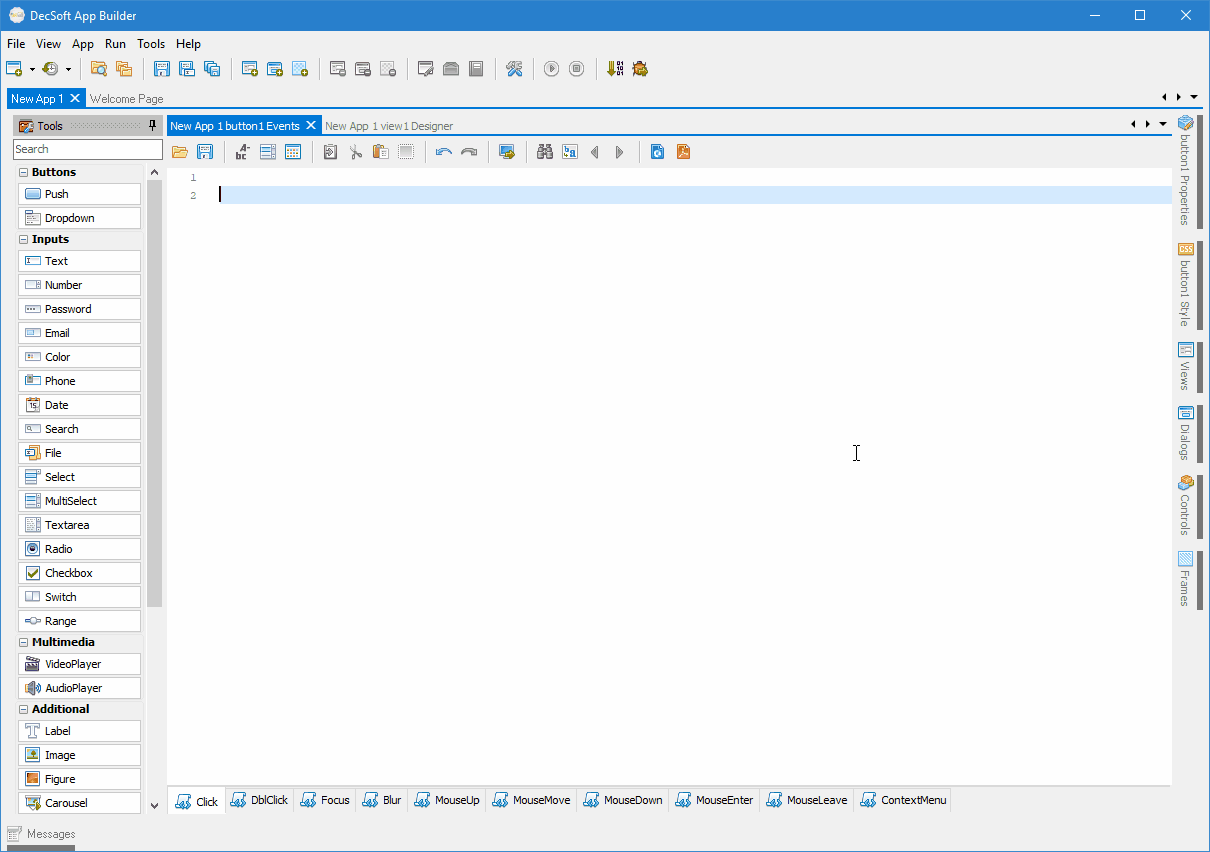The height and width of the screenshot is (852, 1210).
Task: Click the Paste clipboard icon
Action: [380, 152]
